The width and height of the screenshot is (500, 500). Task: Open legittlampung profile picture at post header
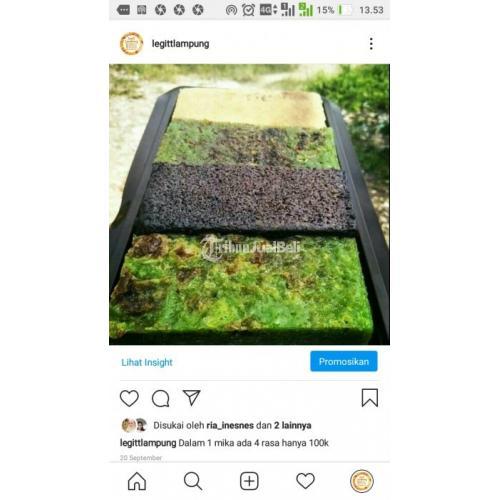coord(132,44)
